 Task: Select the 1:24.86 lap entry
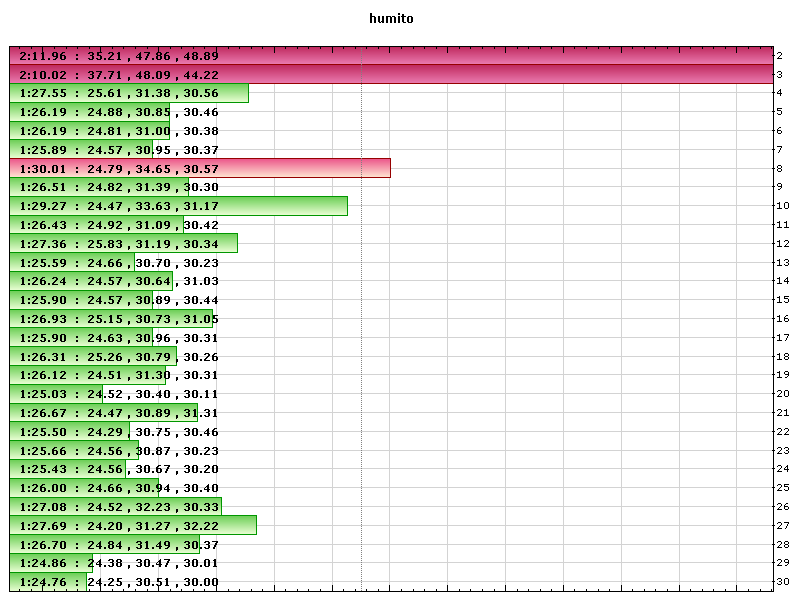point(100,563)
